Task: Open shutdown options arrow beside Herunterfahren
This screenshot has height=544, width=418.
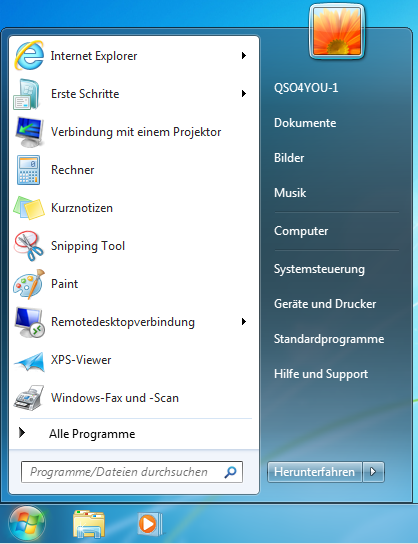Action: click(x=373, y=472)
